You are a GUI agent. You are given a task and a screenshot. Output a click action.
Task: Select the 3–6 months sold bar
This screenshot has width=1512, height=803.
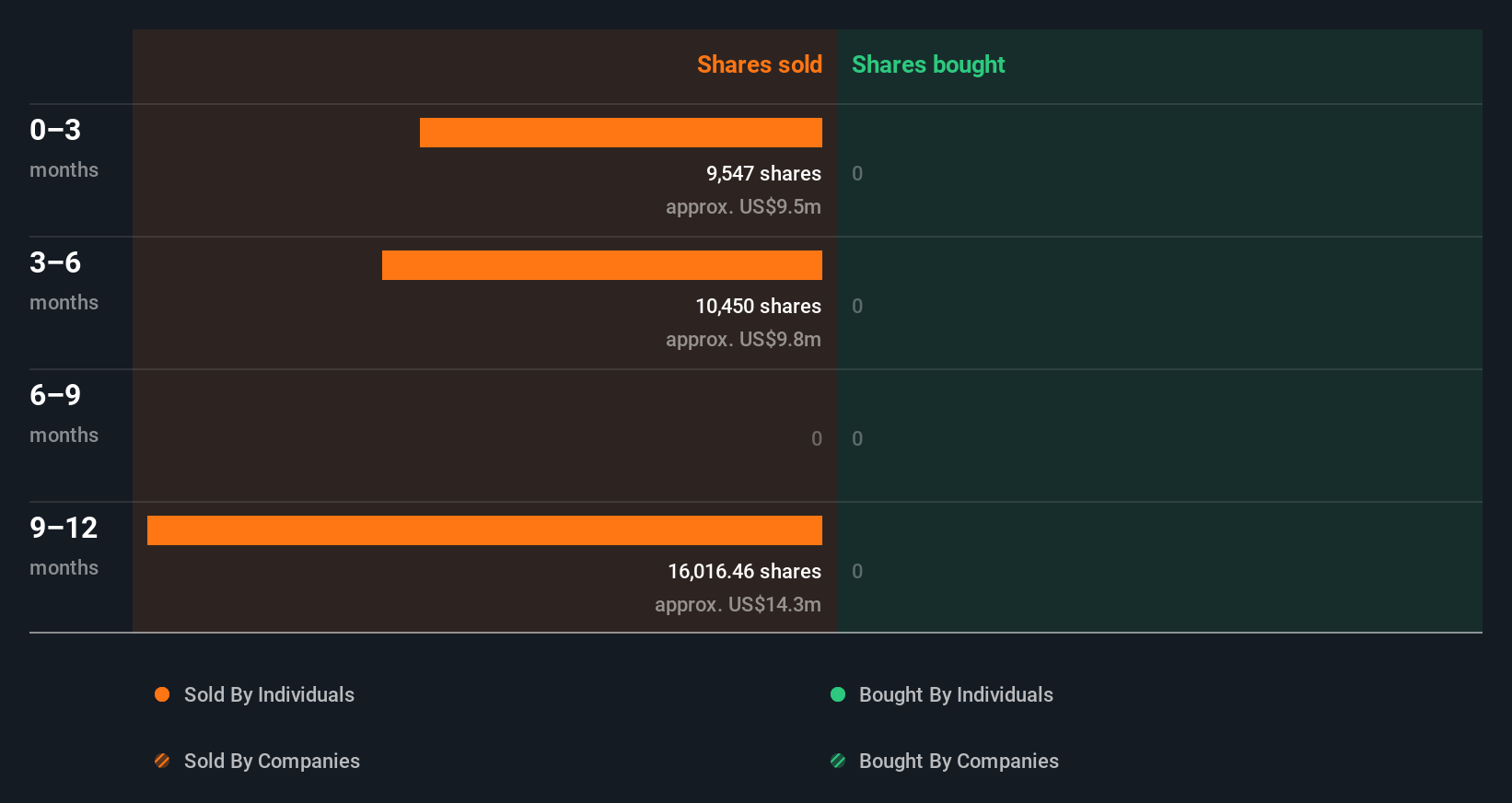click(x=602, y=265)
